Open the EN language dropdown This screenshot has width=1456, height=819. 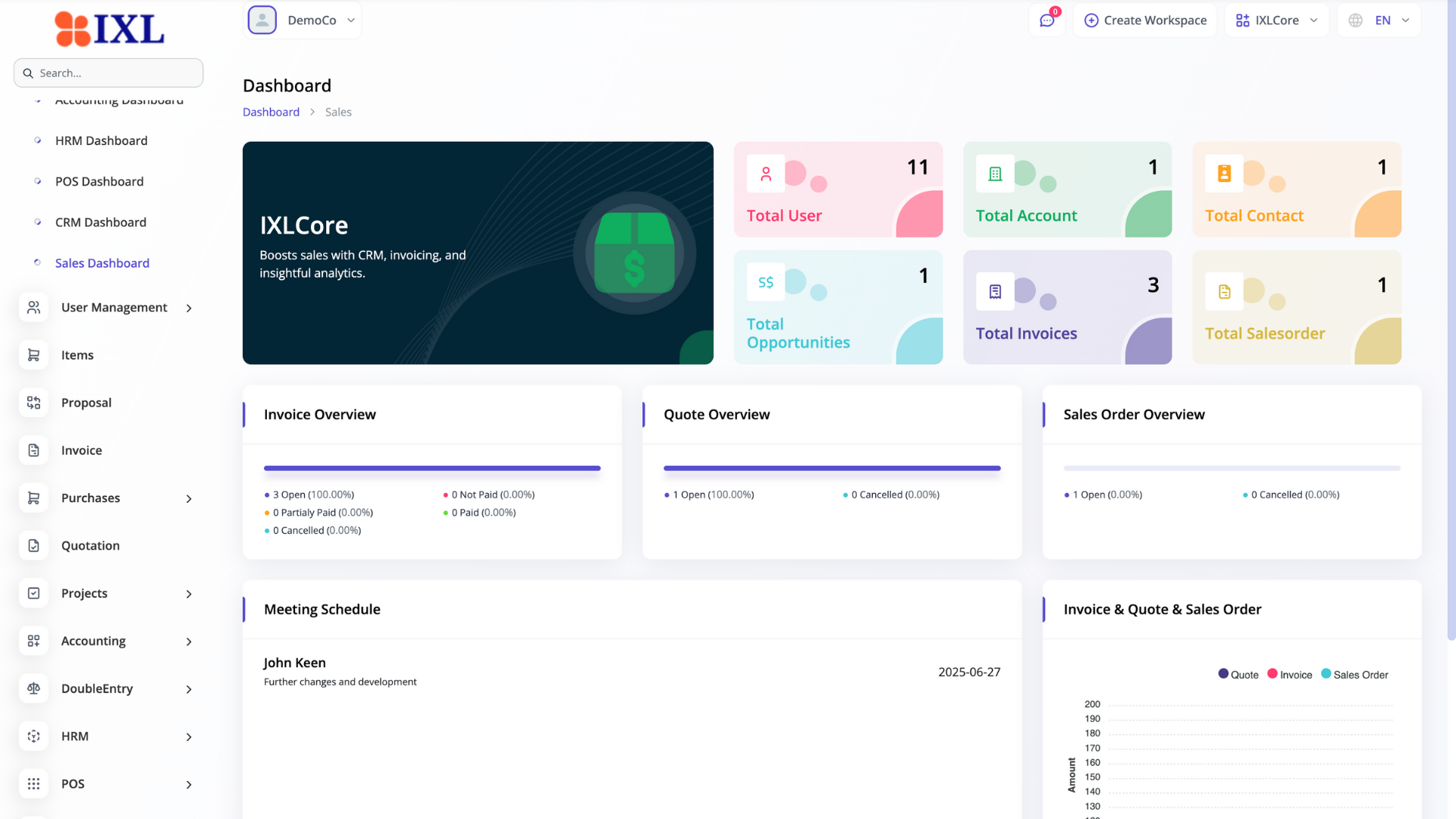point(1379,20)
